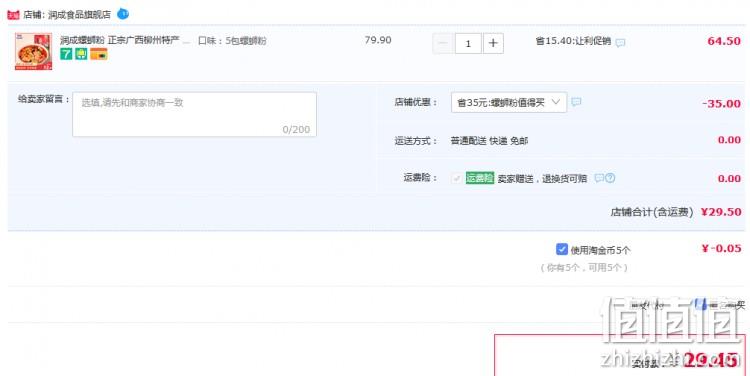Show promotion details icon beside 省15.40:让利促销
Image resolution: width=750 pixels, height=376 pixels.
click(620, 43)
